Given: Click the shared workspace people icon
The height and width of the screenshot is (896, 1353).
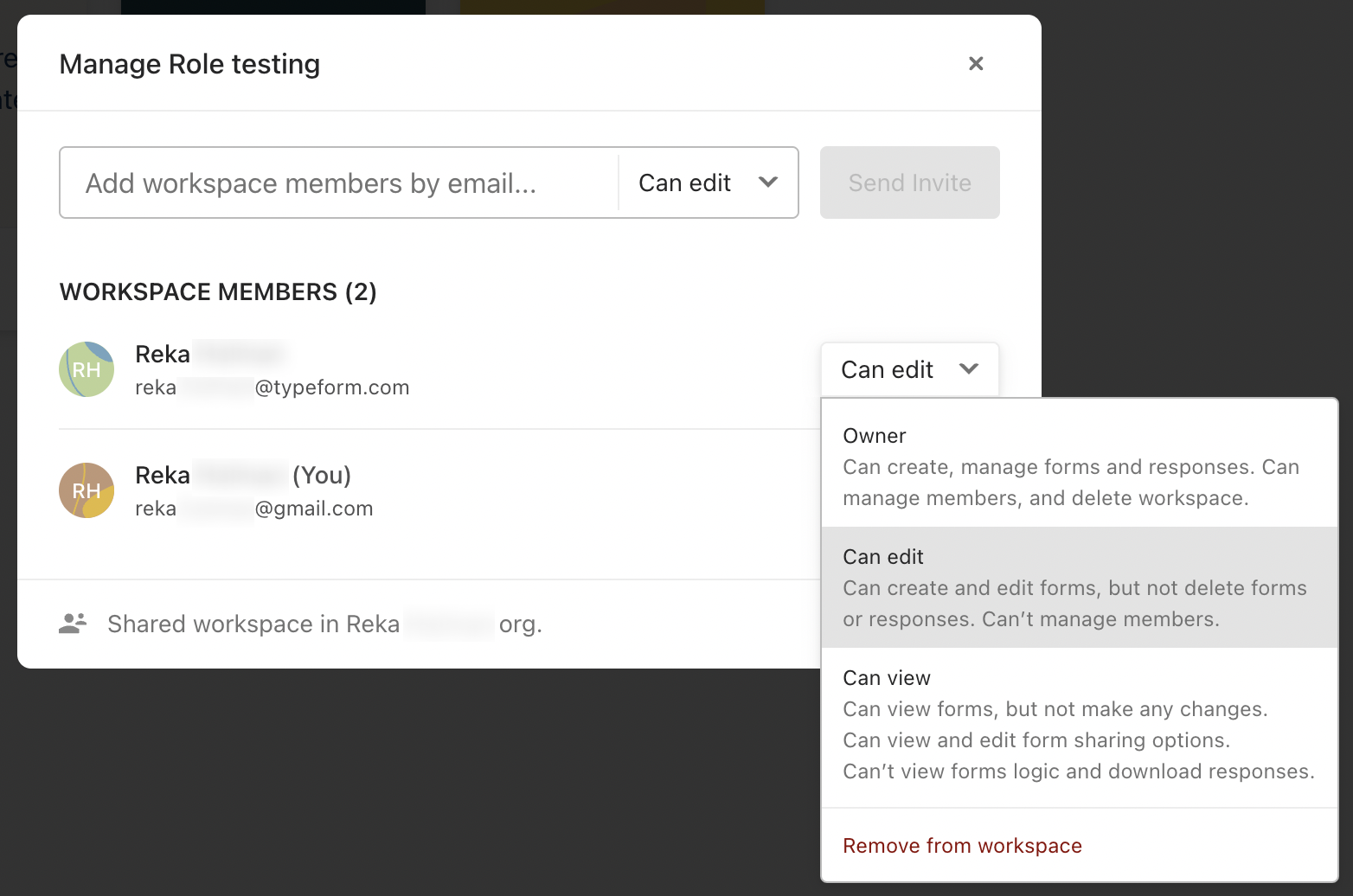Looking at the screenshot, I should [x=74, y=623].
